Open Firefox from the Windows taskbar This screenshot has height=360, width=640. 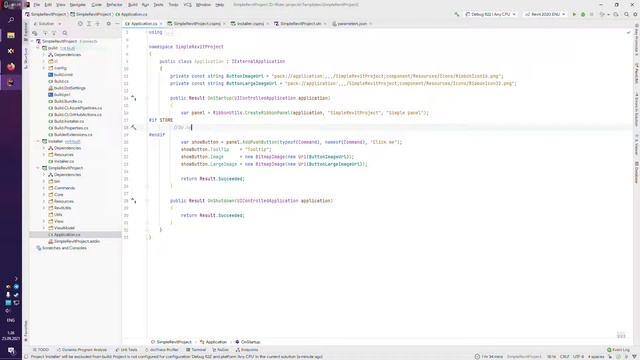11,67
